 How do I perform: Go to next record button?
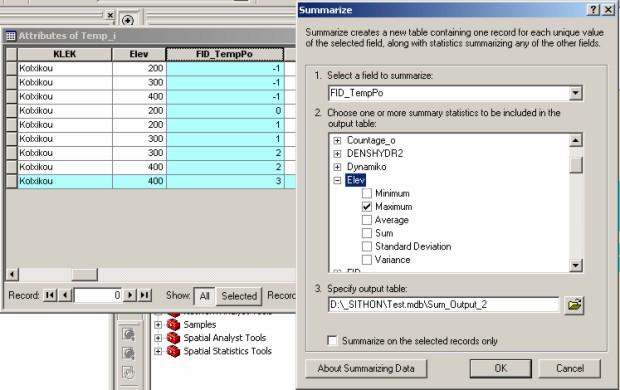pyautogui.click(x=130, y=295)
